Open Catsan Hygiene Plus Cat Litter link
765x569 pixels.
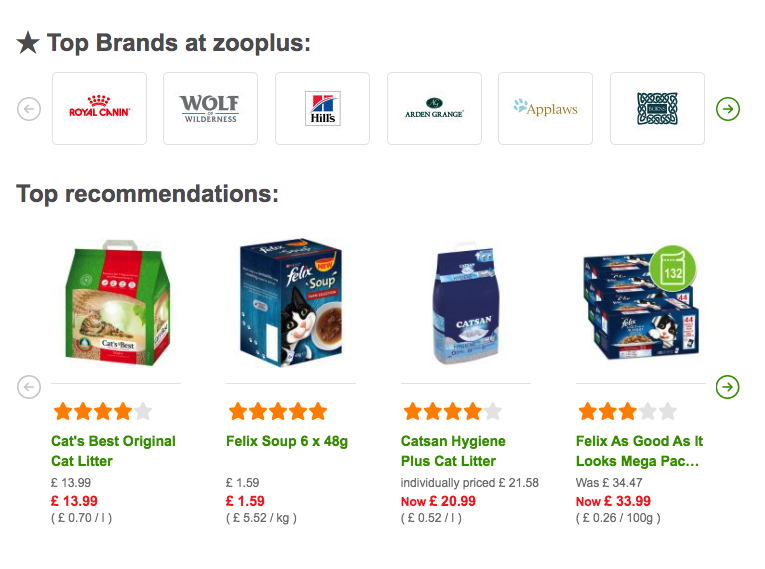[453, 451]
